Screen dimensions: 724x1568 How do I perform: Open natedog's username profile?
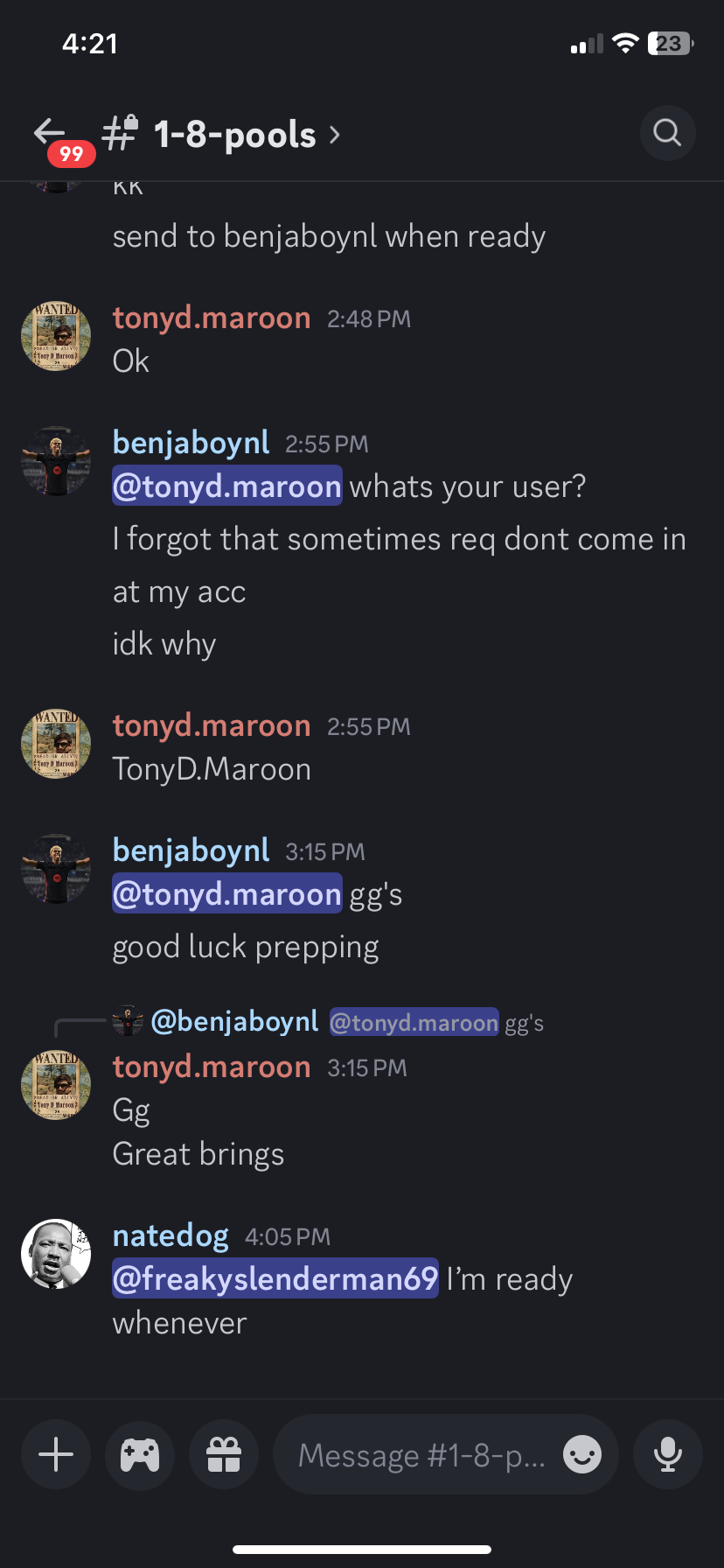coord(171,1235)
